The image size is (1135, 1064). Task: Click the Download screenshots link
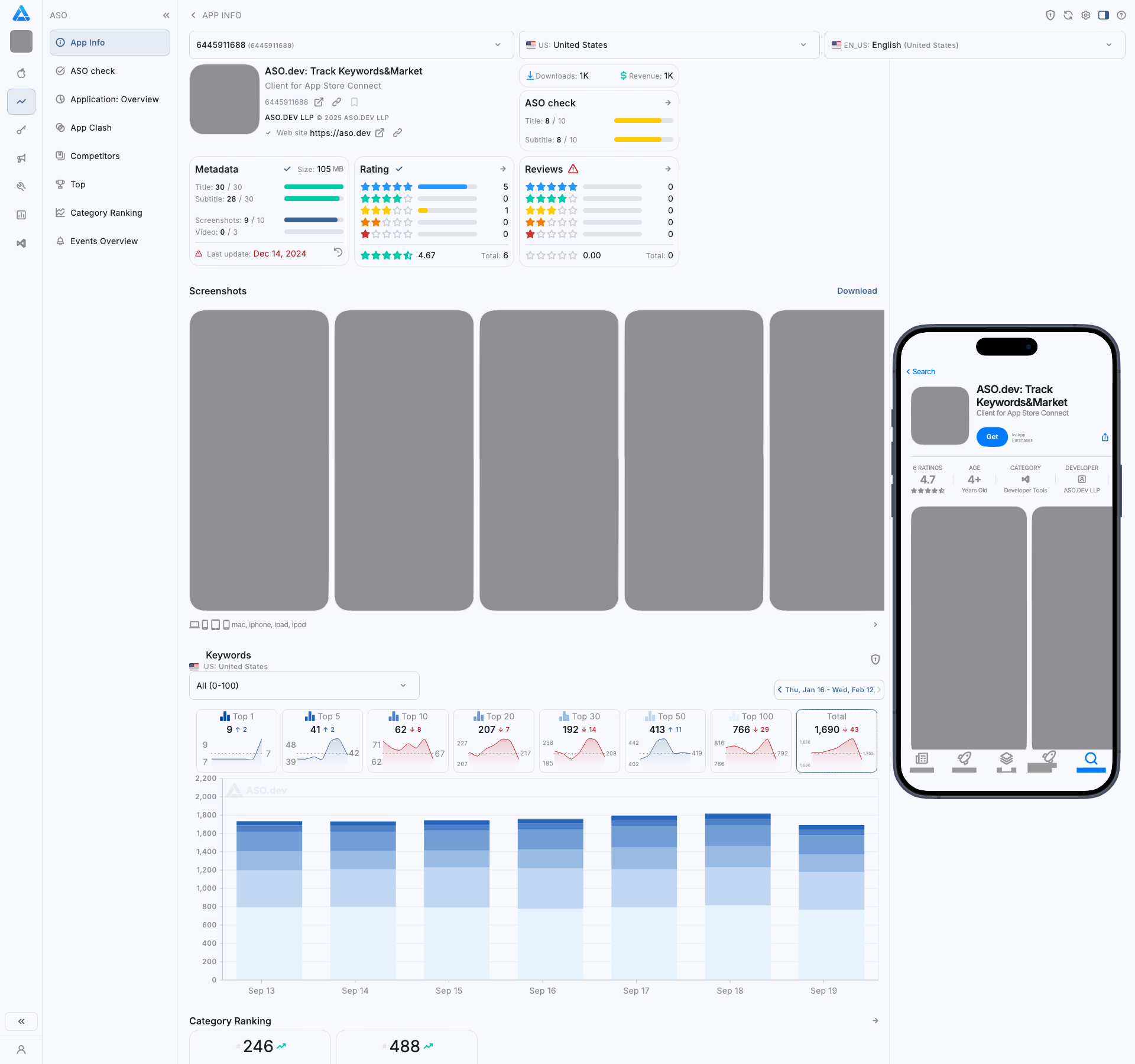coord(857,291)
